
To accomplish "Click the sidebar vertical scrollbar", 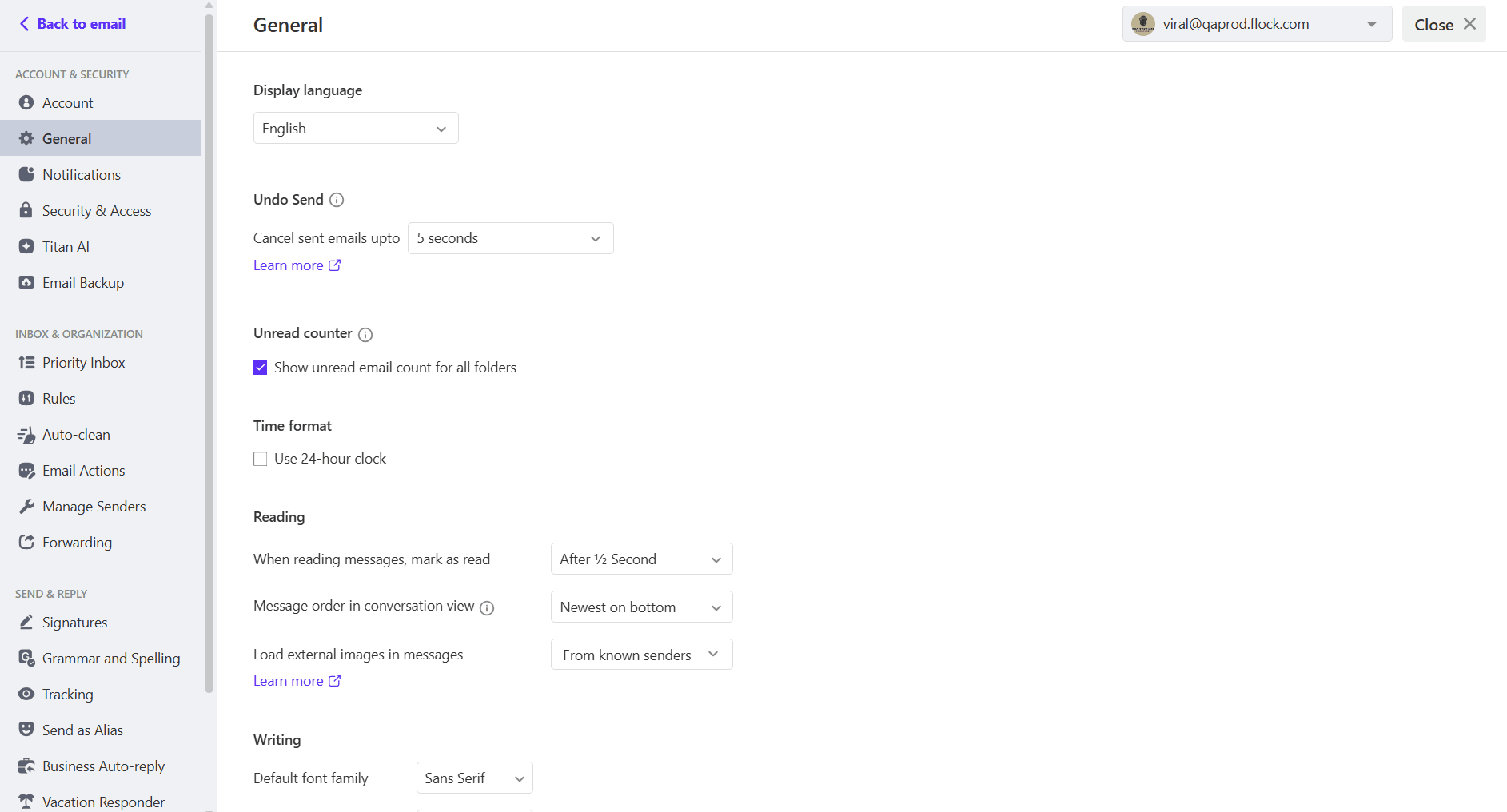I will tap(209, 352).
